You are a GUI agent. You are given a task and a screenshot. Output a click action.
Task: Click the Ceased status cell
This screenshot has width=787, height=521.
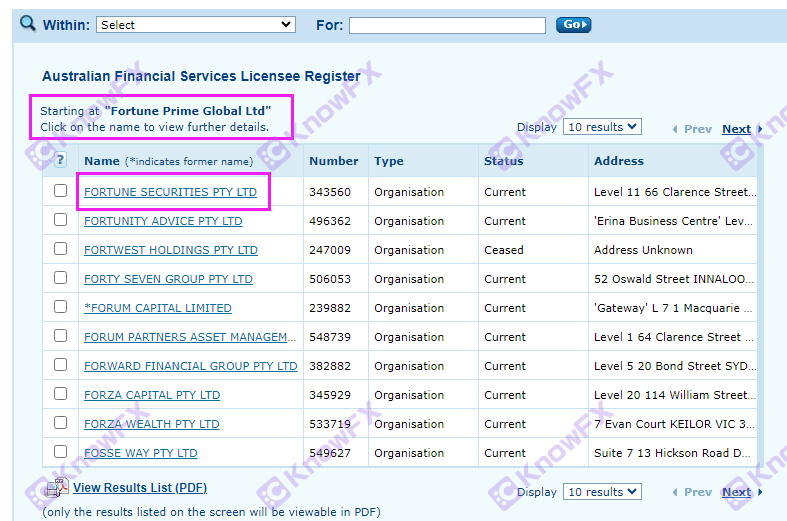point(503,250)
